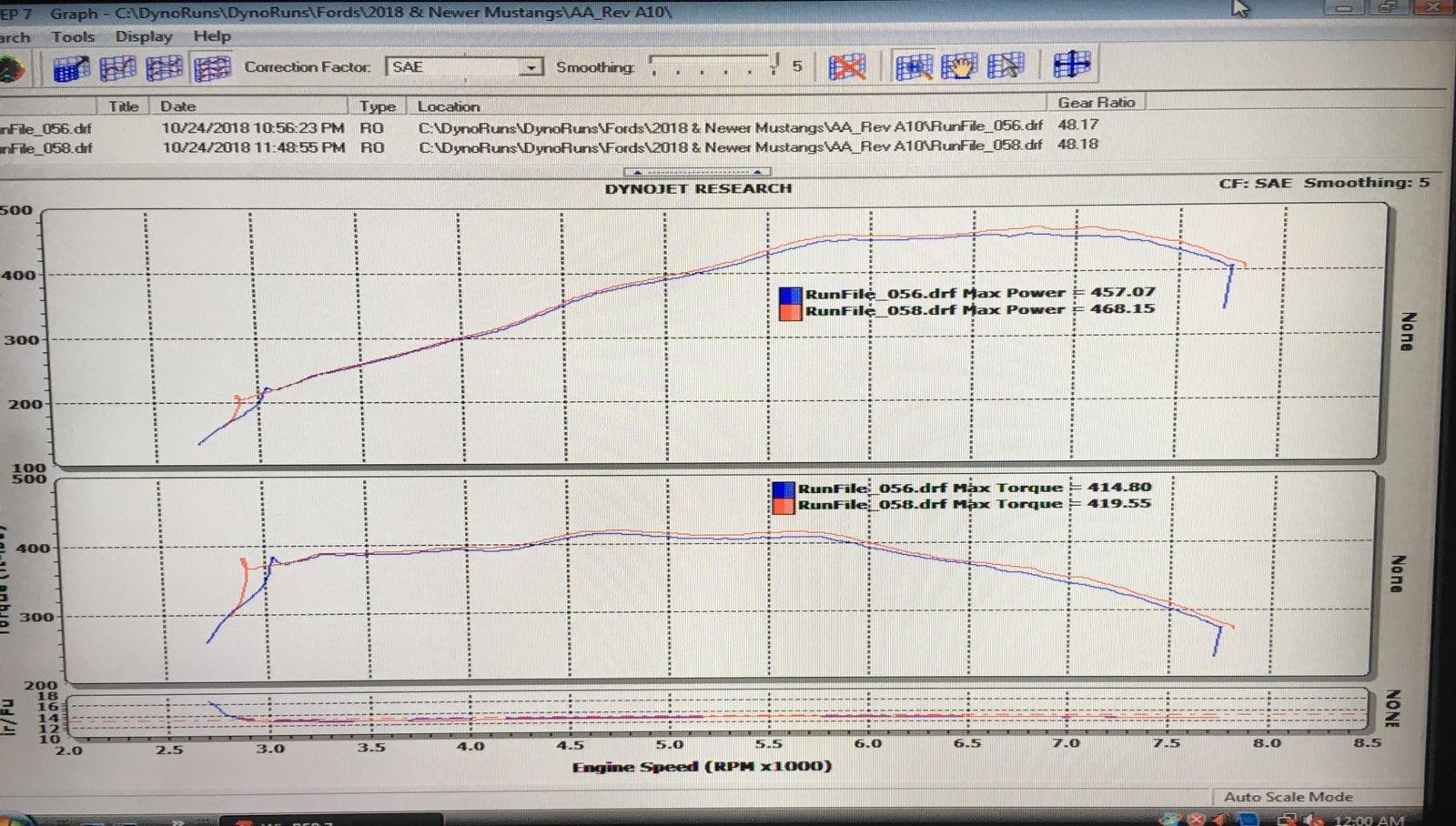This screenshot has width=1456, height=826.
Task: Click red swatch for RunFile_058 Max Torque
Action: [783, 506]
